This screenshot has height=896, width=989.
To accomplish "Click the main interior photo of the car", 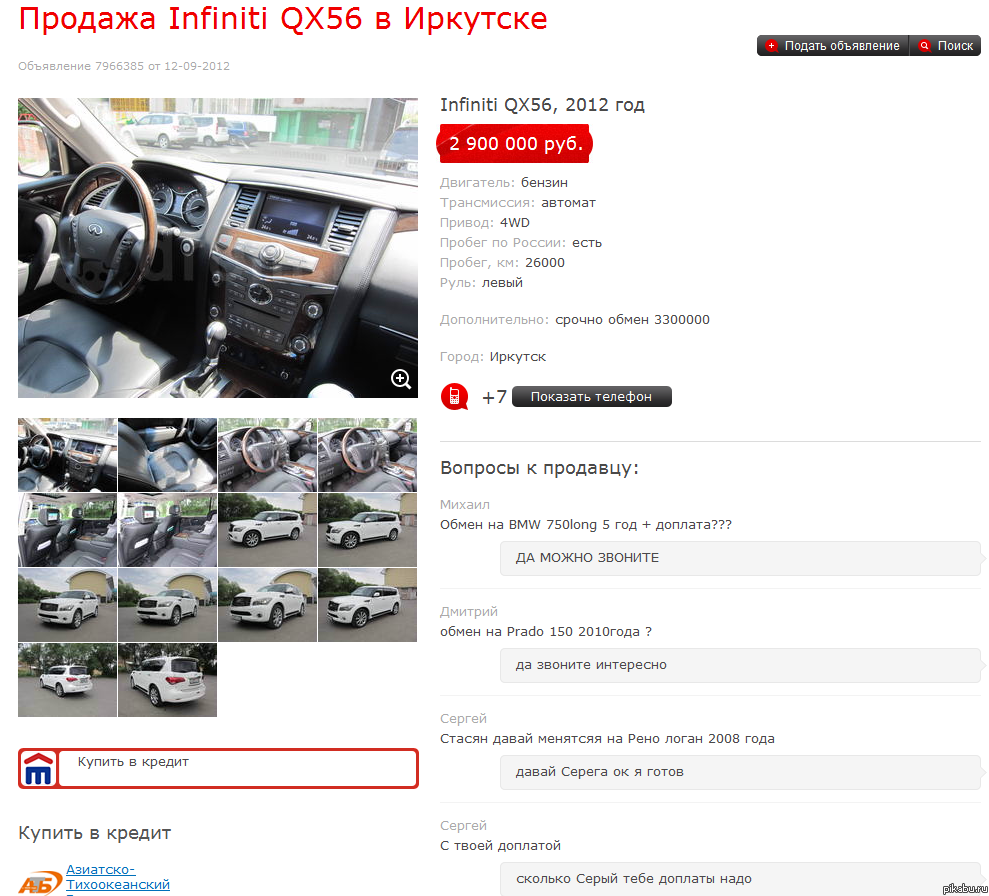I will 218,247.
